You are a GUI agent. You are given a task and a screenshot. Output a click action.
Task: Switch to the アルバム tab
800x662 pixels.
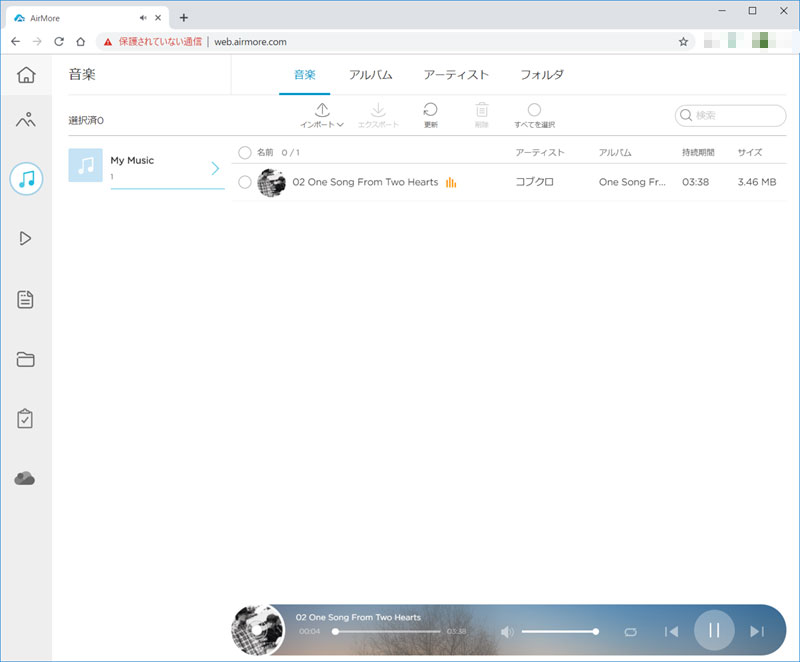370,75
